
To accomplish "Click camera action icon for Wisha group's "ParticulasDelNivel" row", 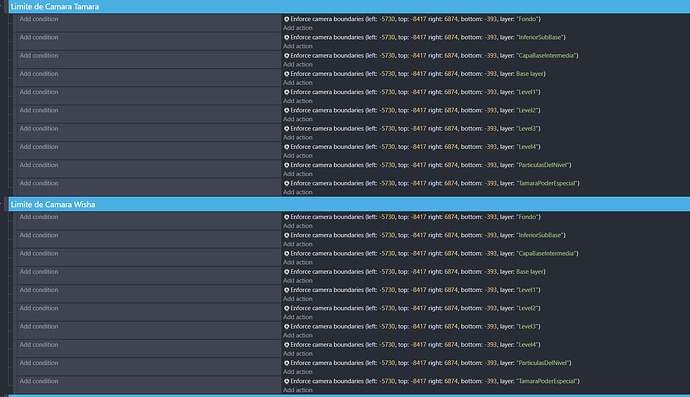I will pyautogui.click(x=286, y=363).
